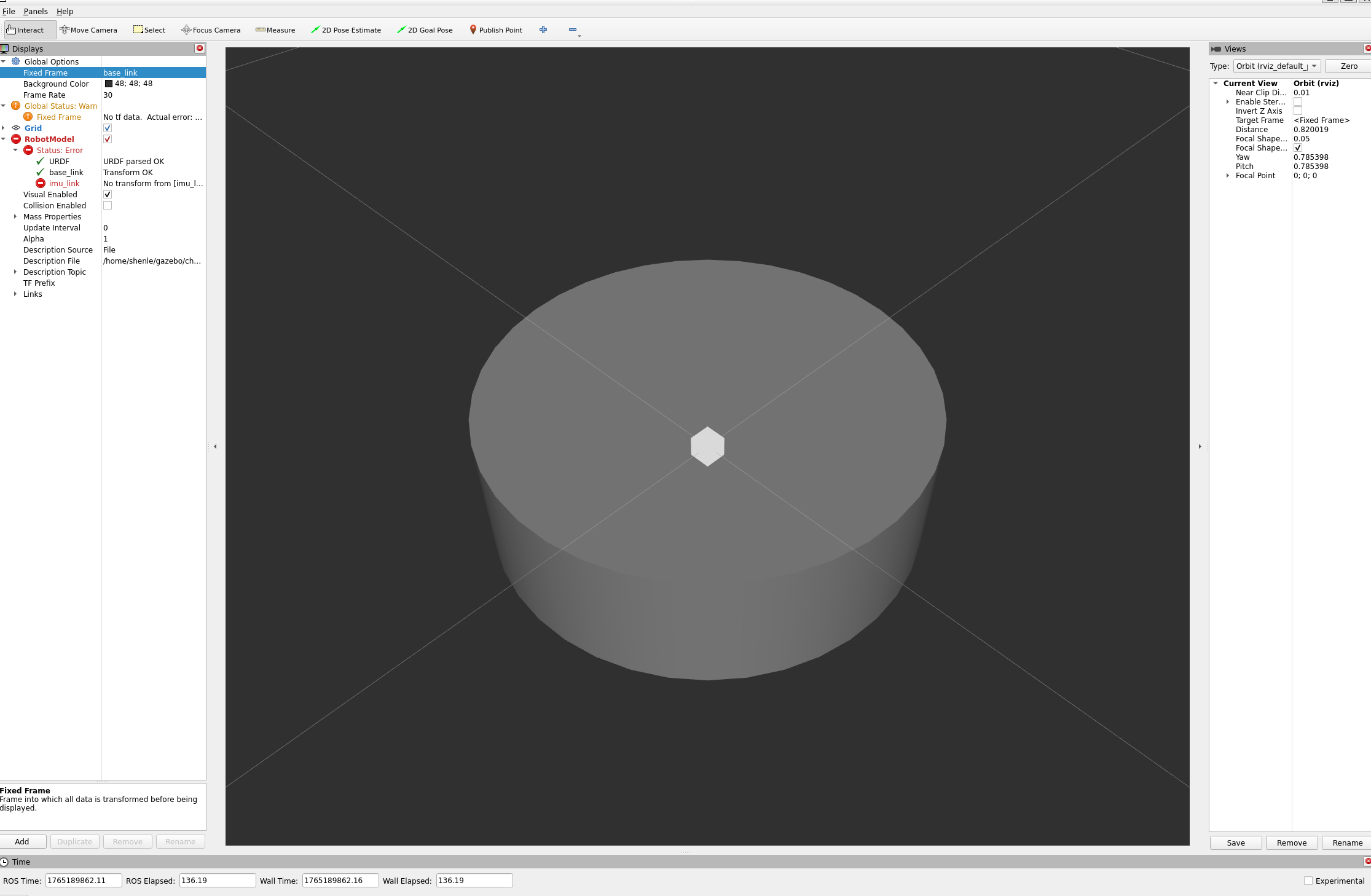The image size is (1371, 896).
Task: Choose the 2D Pose Estimate tool
Action: pos(346,29)
